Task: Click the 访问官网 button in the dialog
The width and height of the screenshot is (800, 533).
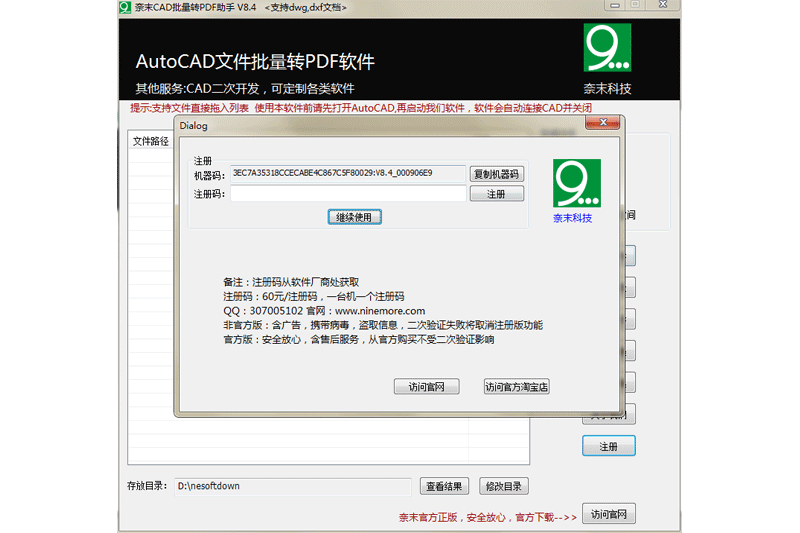Action: click(427, 387)
